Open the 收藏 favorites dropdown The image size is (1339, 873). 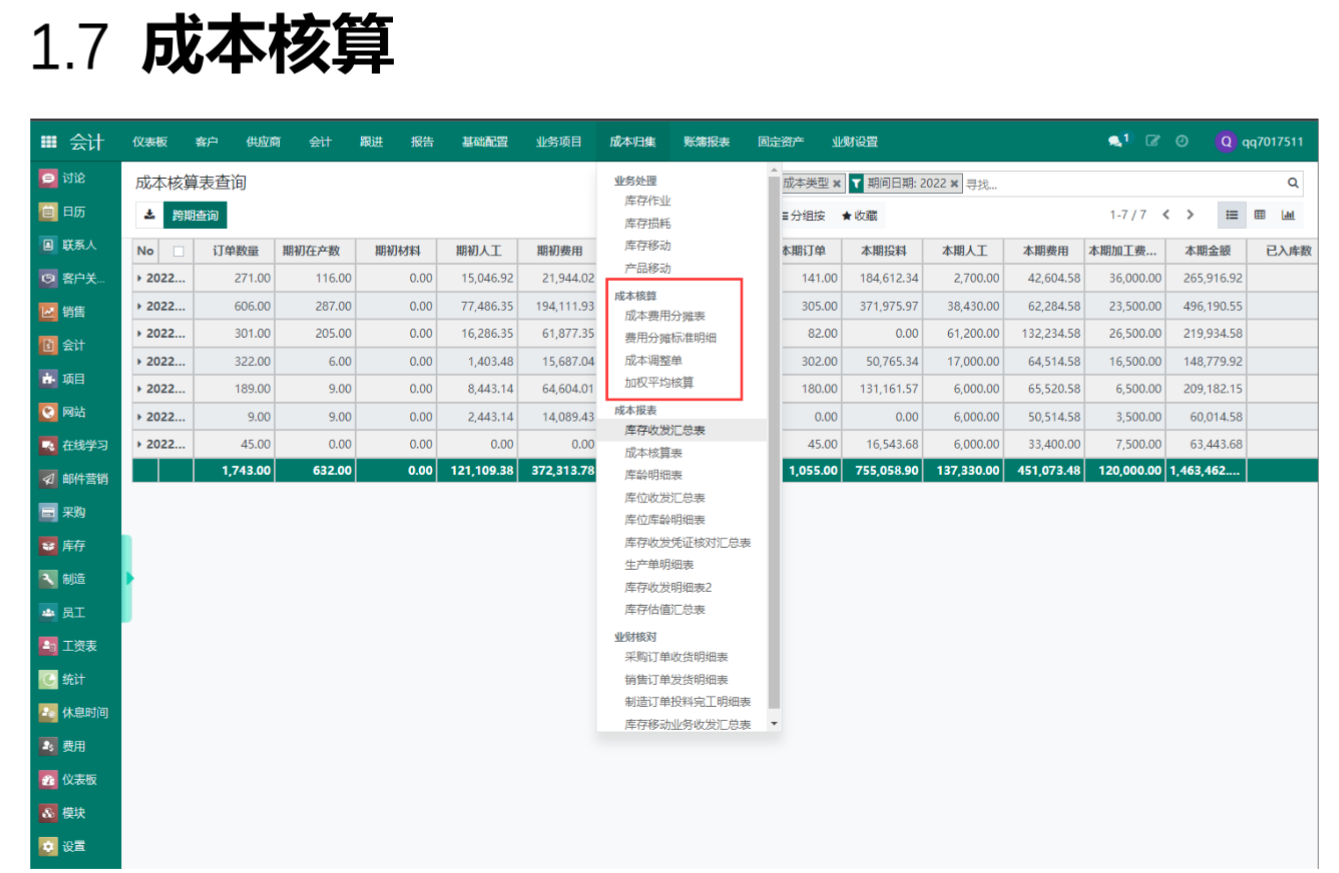pos(859,215)
